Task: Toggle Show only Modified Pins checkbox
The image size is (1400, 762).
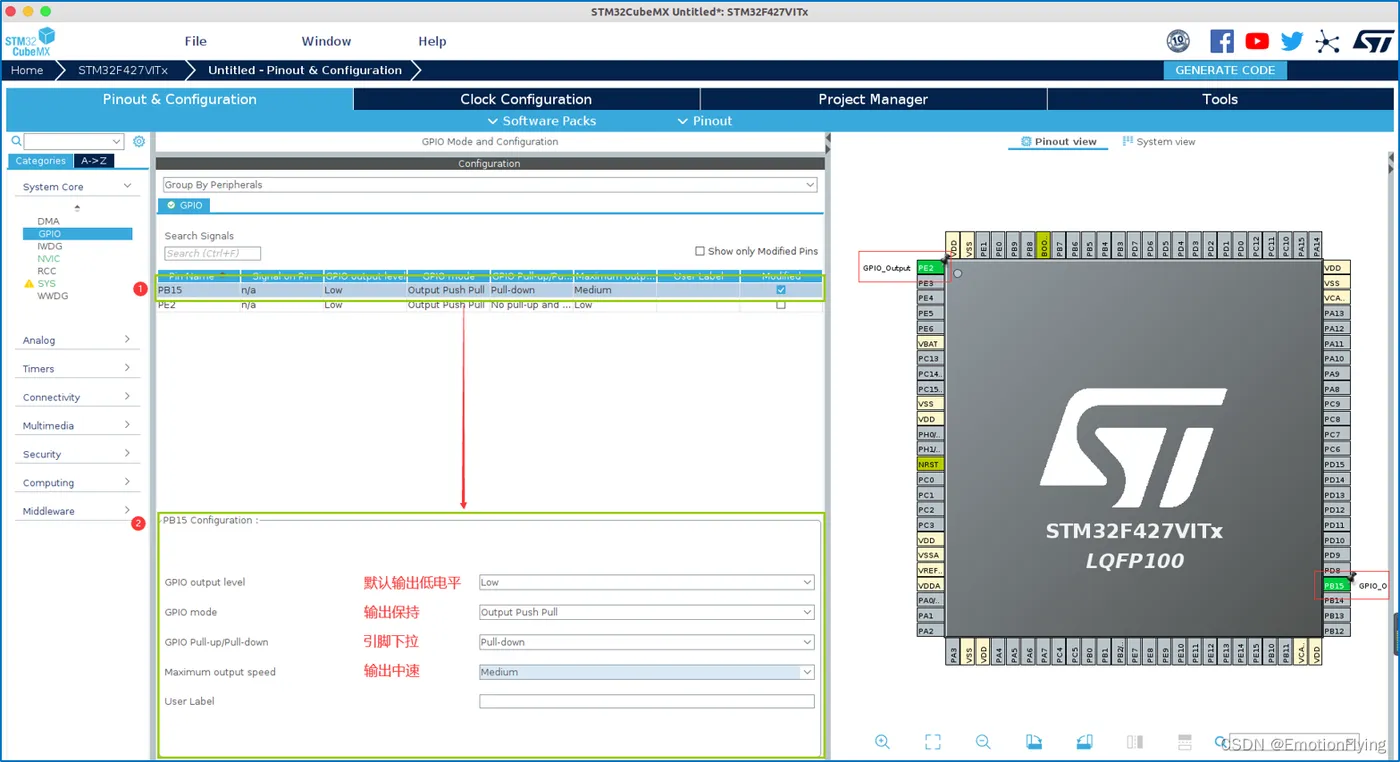Action: (x=700, y=251)
